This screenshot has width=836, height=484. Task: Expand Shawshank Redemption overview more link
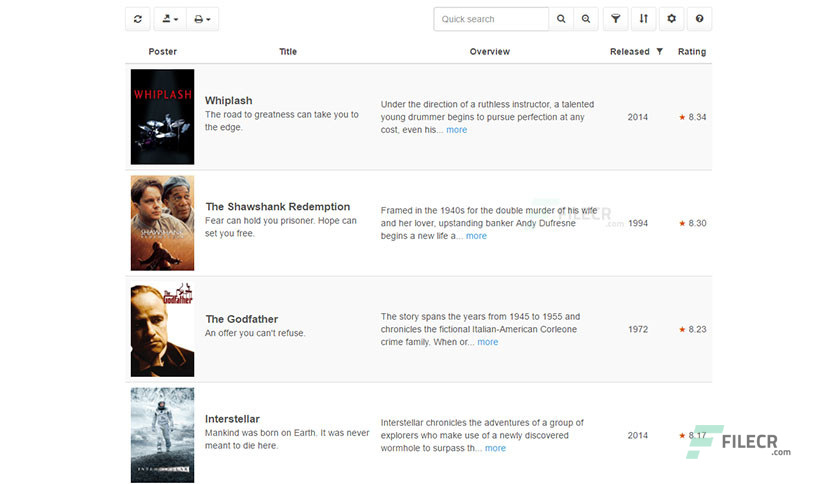tap(476, 236)
